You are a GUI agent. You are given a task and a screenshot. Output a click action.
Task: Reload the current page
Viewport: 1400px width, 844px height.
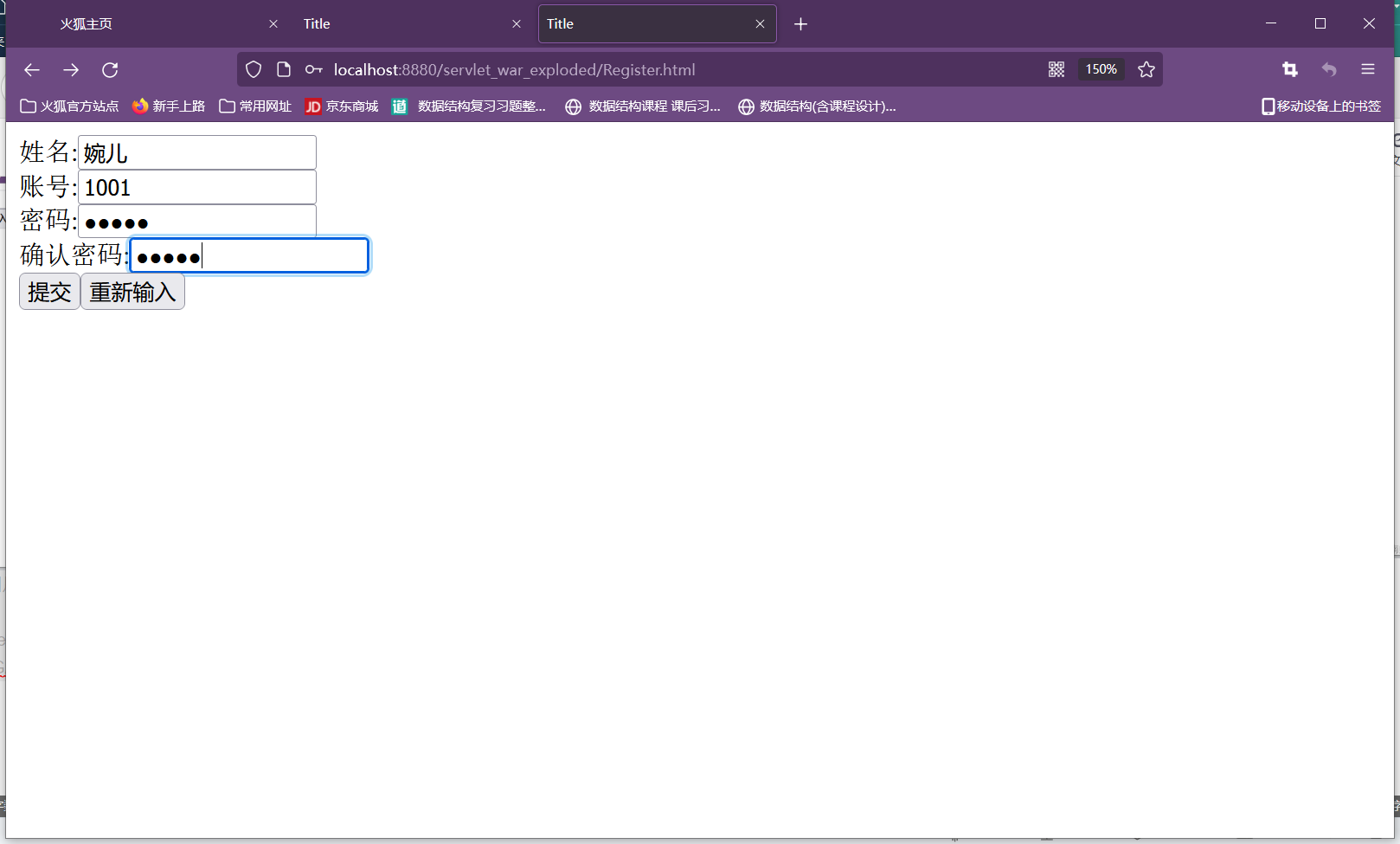click(x=110, y=70)
